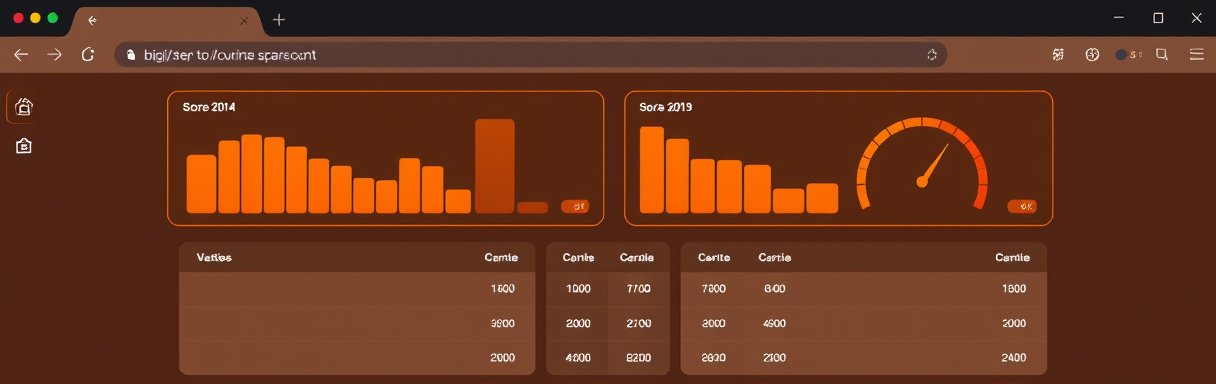
Task: Select the second sidebar icon below home
Action: [x=24, y=146]
